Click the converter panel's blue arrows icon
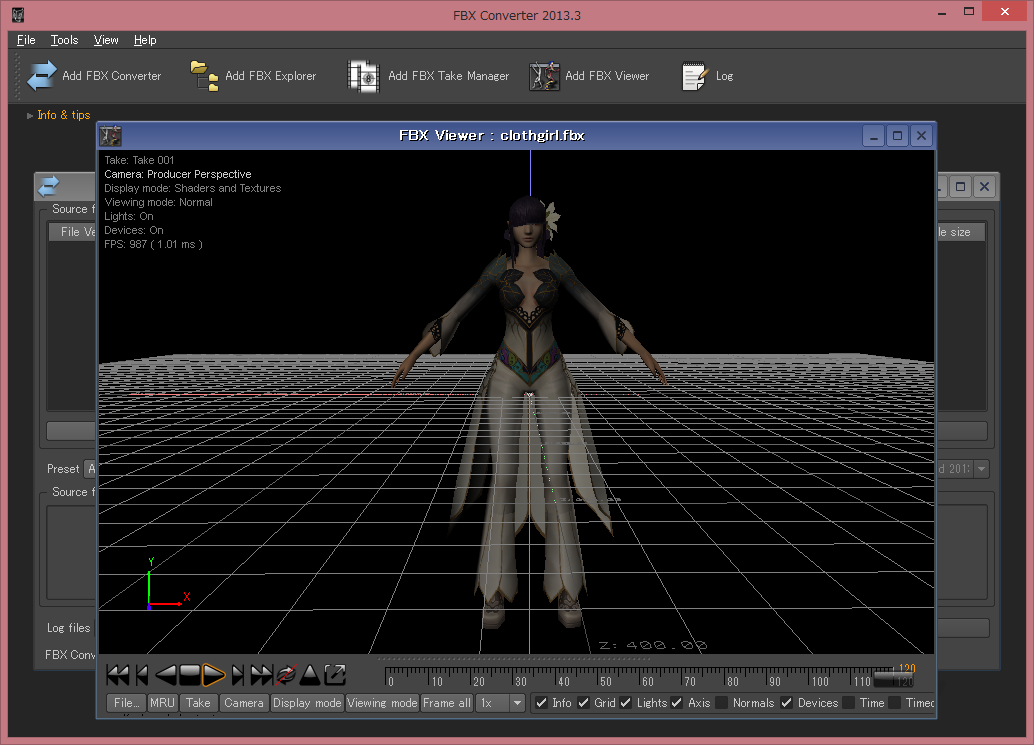Viewport: 1034px width, 745px height. 48,186
